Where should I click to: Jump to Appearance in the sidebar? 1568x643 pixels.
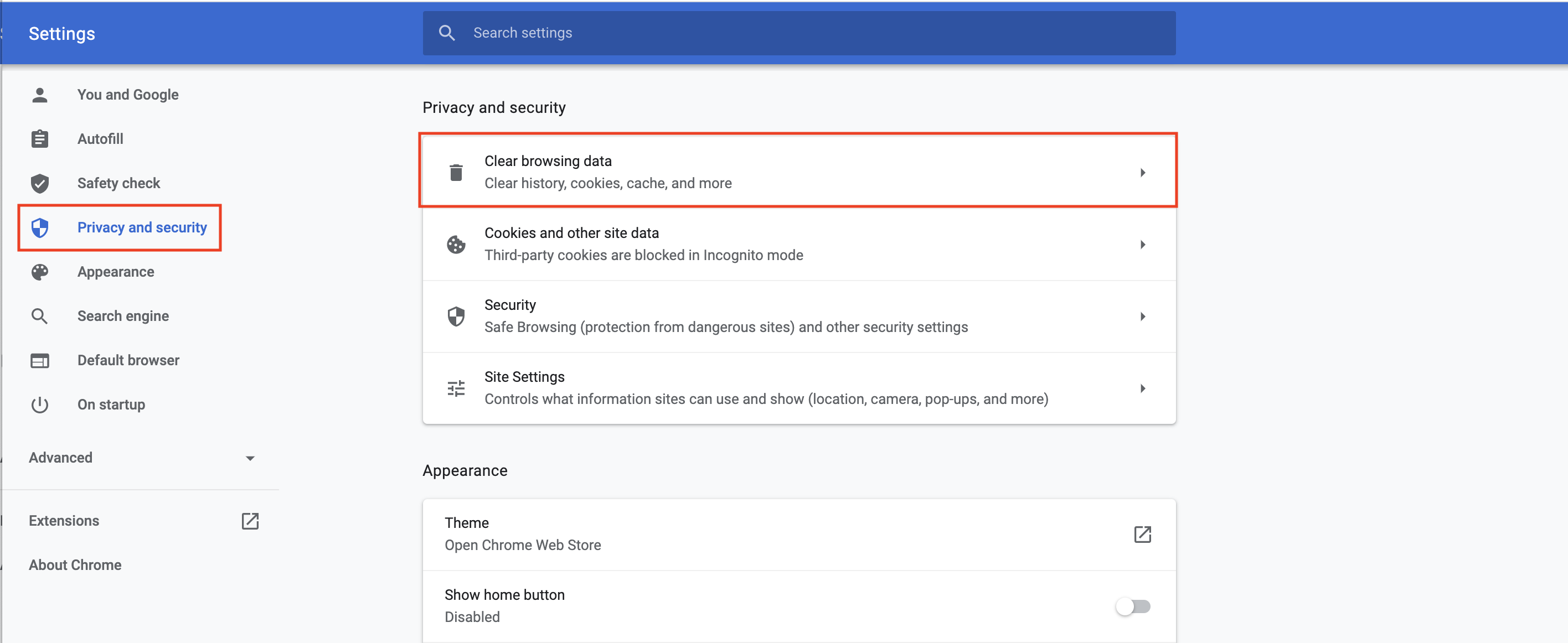click(x=116, y=272)
